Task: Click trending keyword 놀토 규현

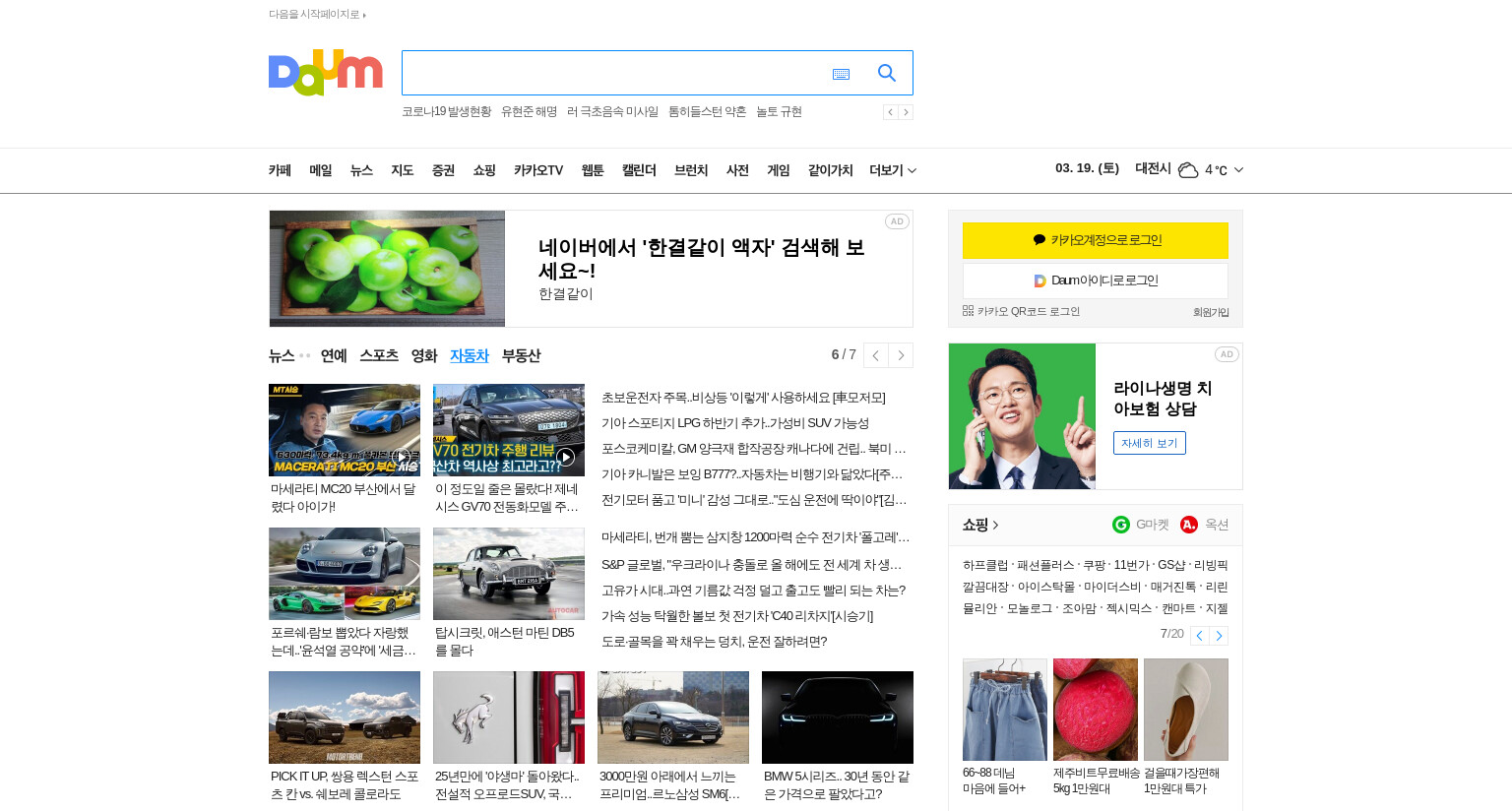Action: click(779, 112)
